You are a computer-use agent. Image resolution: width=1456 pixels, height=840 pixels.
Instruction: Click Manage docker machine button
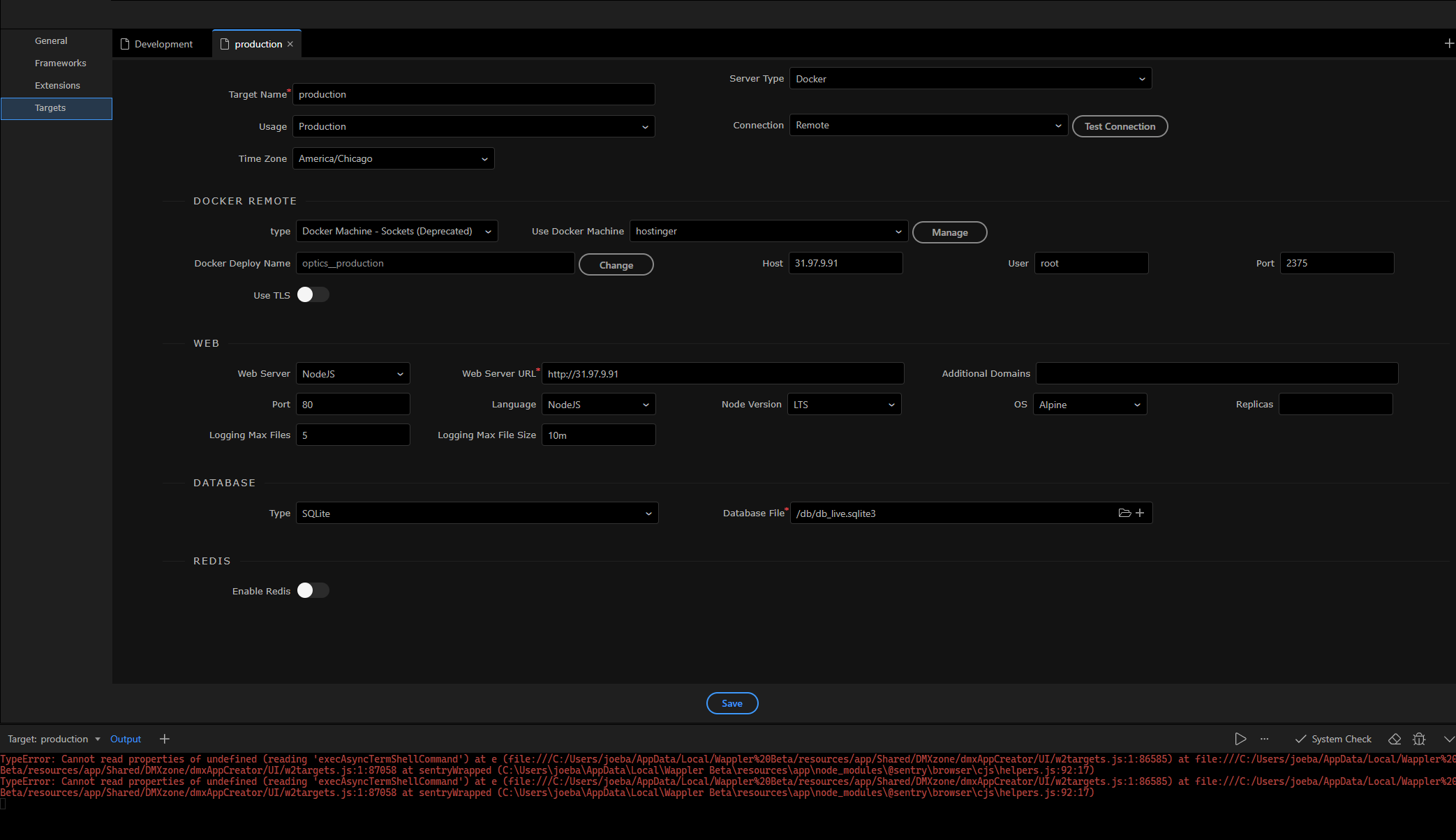(x=949, y=232)
